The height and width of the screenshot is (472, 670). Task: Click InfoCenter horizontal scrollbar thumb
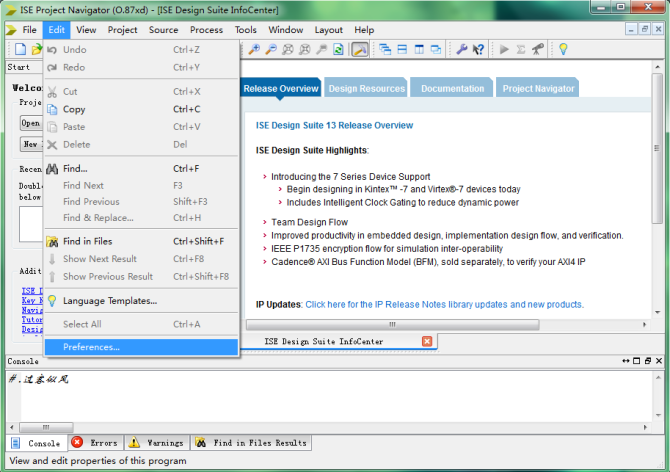pos(393,325)
